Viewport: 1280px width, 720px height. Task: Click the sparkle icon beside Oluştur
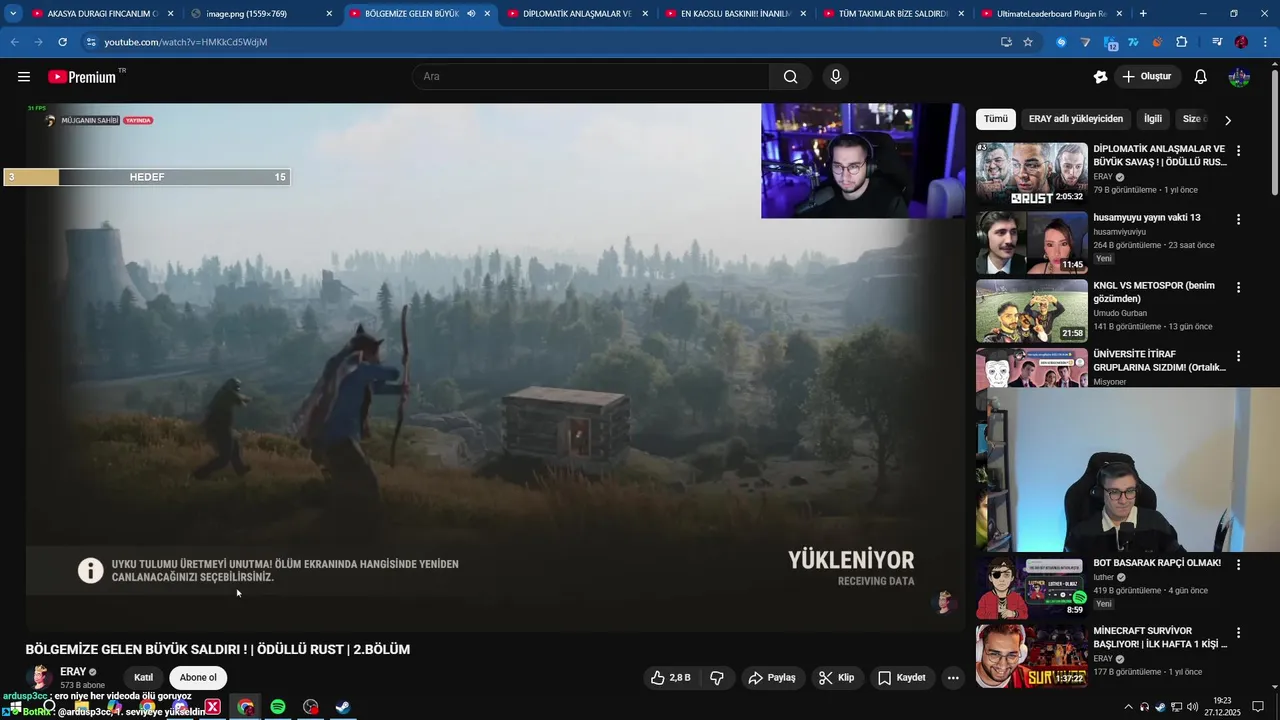point(1100,77)
